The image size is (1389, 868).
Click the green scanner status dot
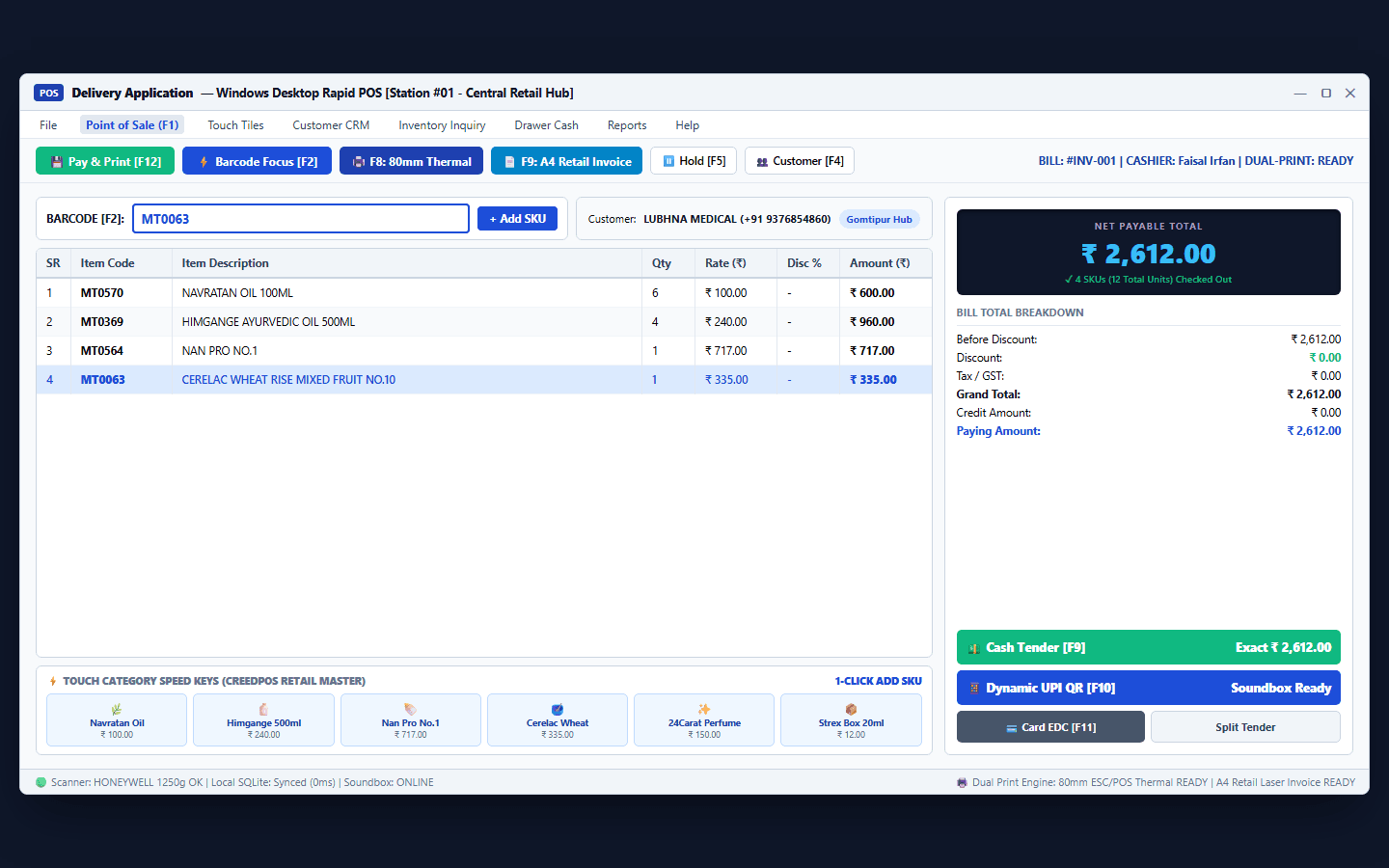click(41, 782)
